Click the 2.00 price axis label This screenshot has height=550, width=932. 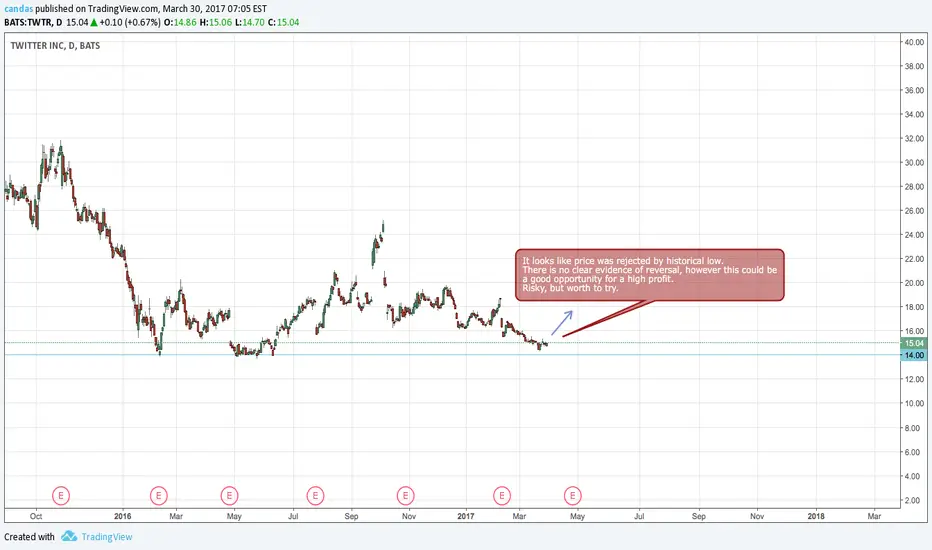912,500
